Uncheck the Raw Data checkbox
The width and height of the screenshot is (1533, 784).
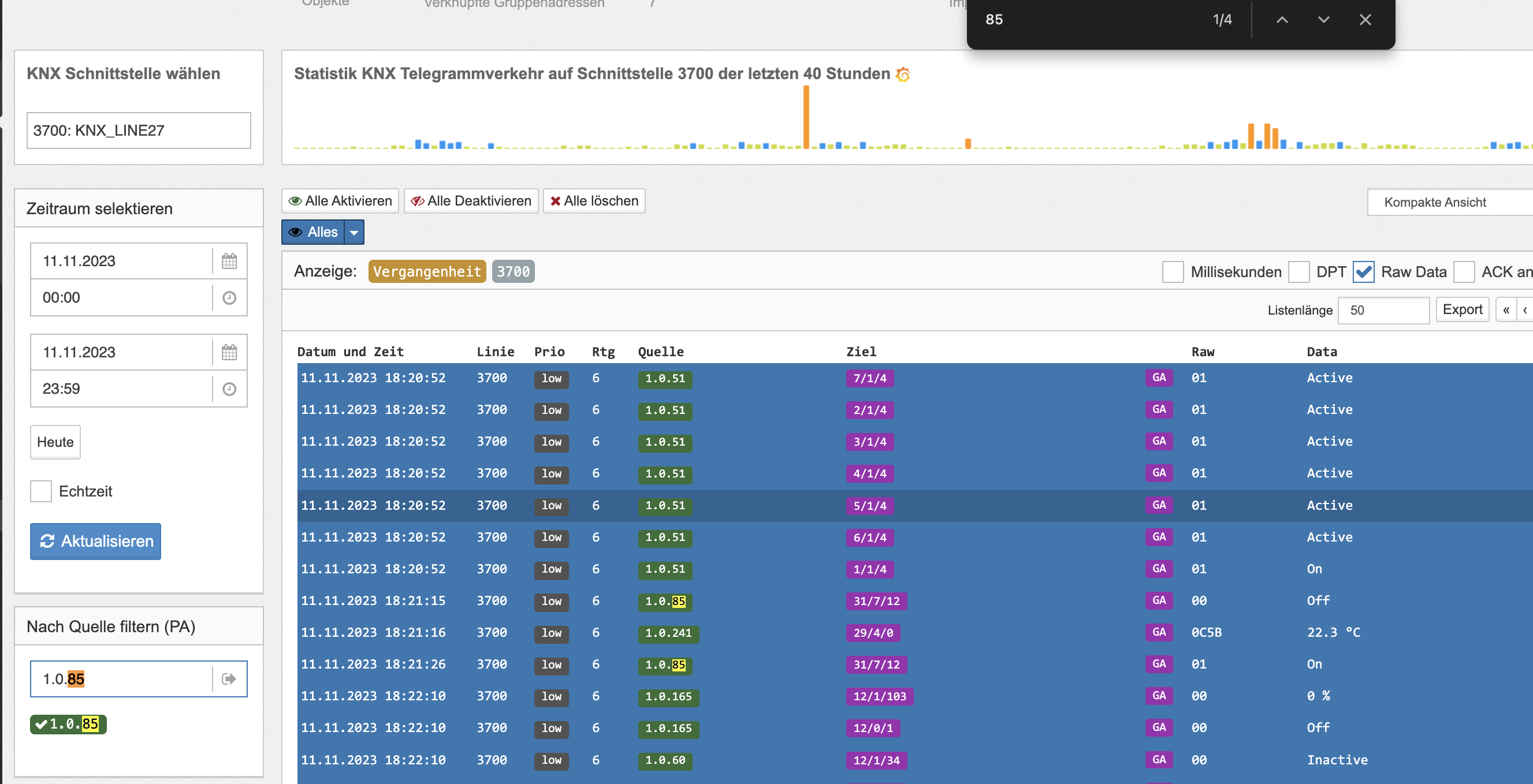pos(1363,272)
